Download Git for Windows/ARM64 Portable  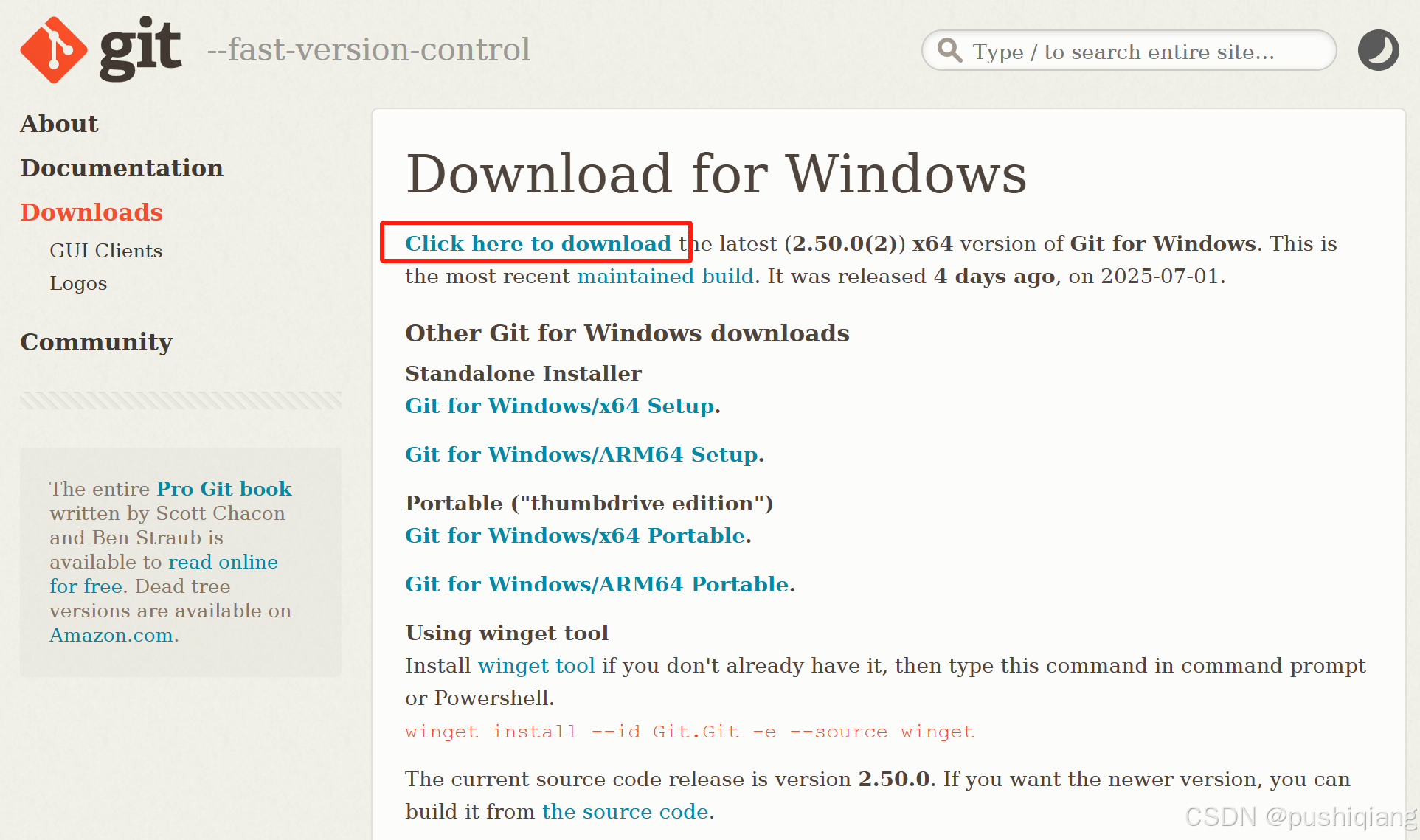click(x=598, y=585)
